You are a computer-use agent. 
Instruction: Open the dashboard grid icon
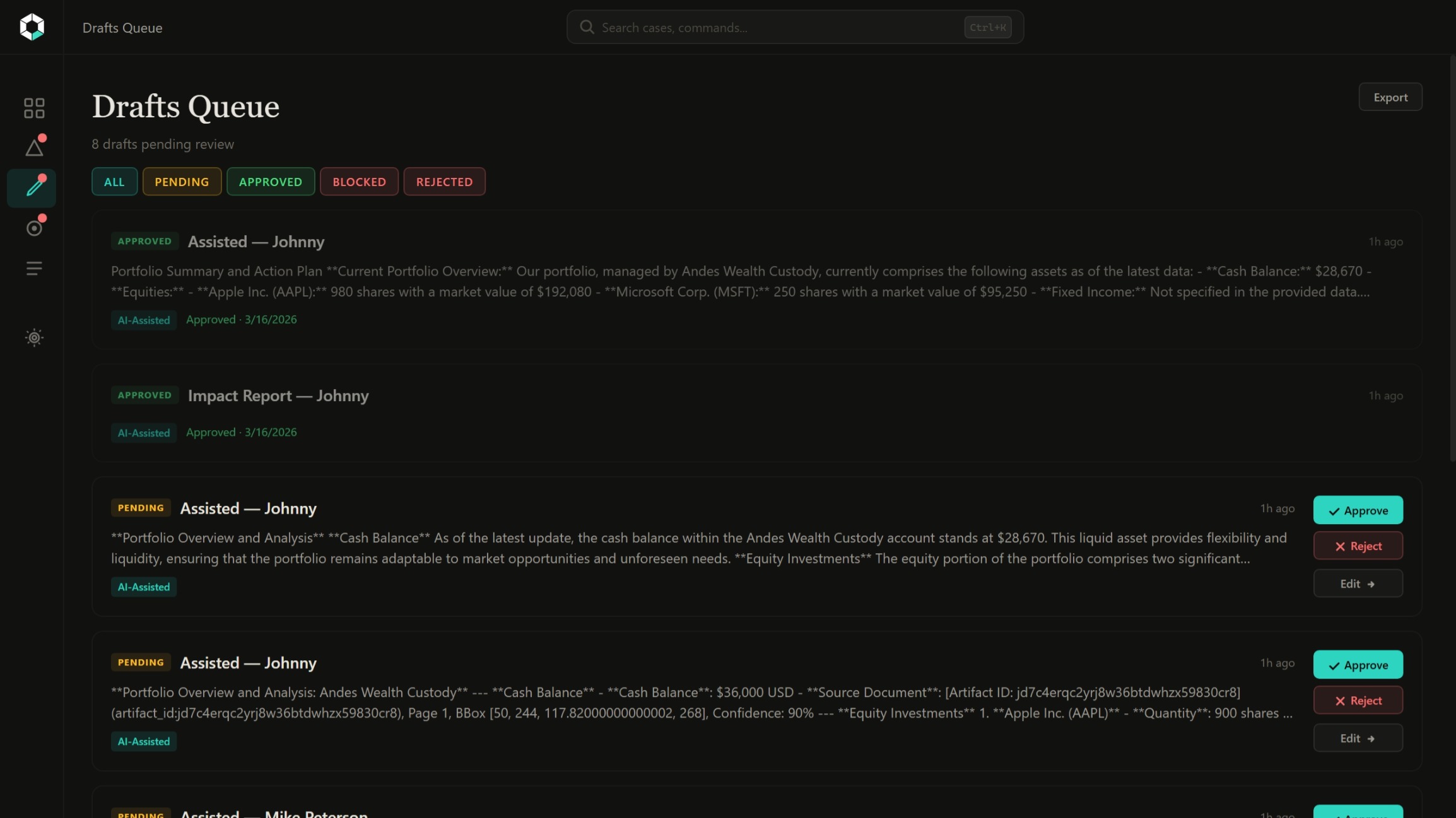(34, 108)
